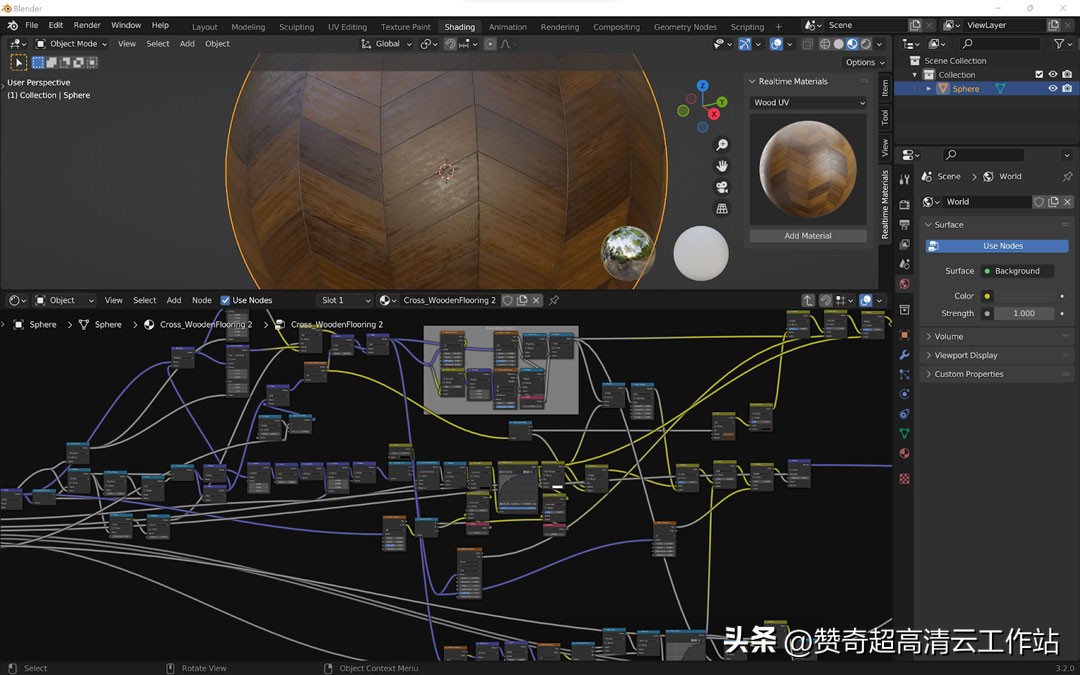The image size is (1080, 675).
Task: Hide the Sphere using its eye toggle
Action: [x=1053, y=88]
